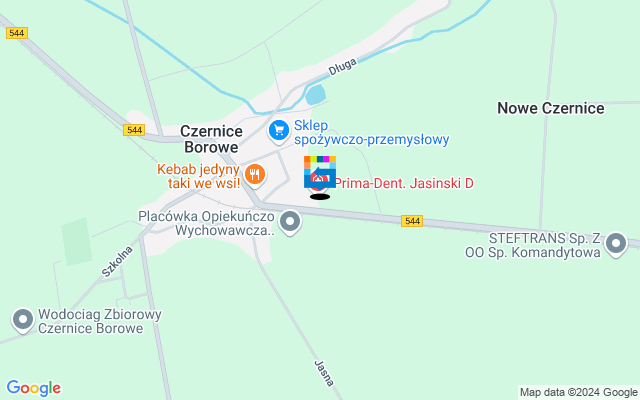Select the Nowe Czernice place name

[551, 108]
